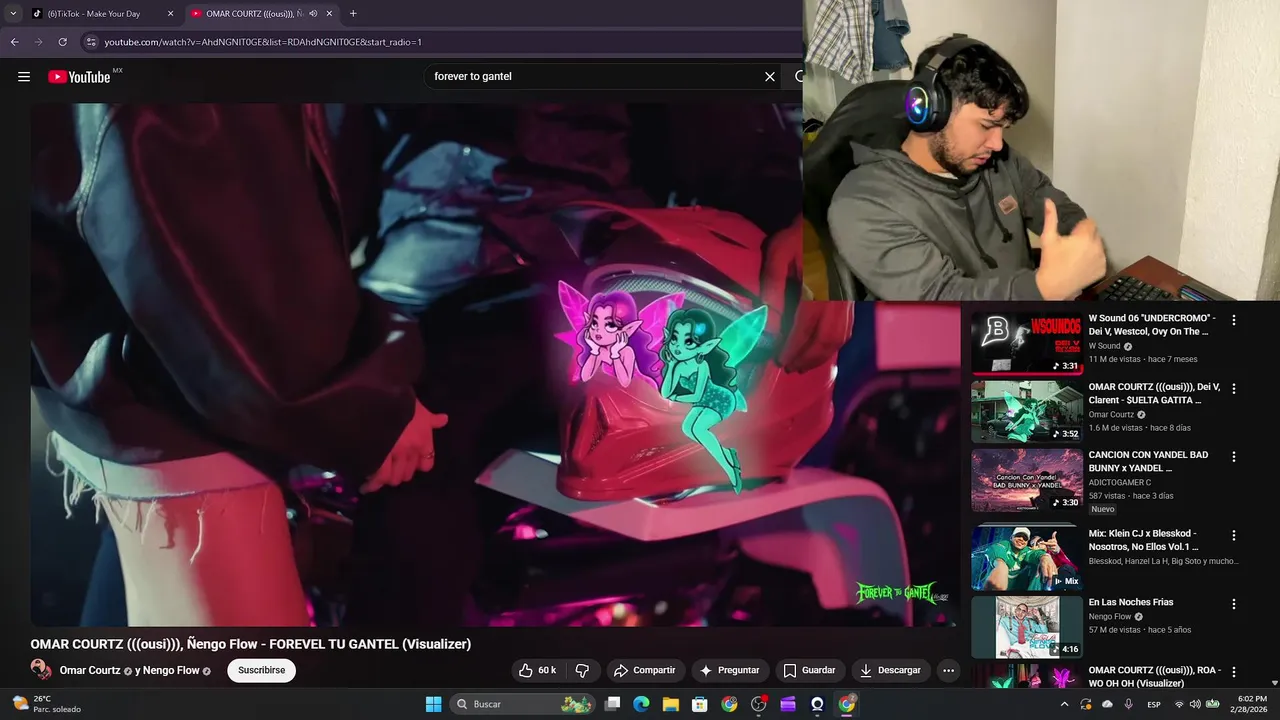1280x720 pixels.
Task: Click the Preguntar ask button
Action: click(x=729, y=670)
